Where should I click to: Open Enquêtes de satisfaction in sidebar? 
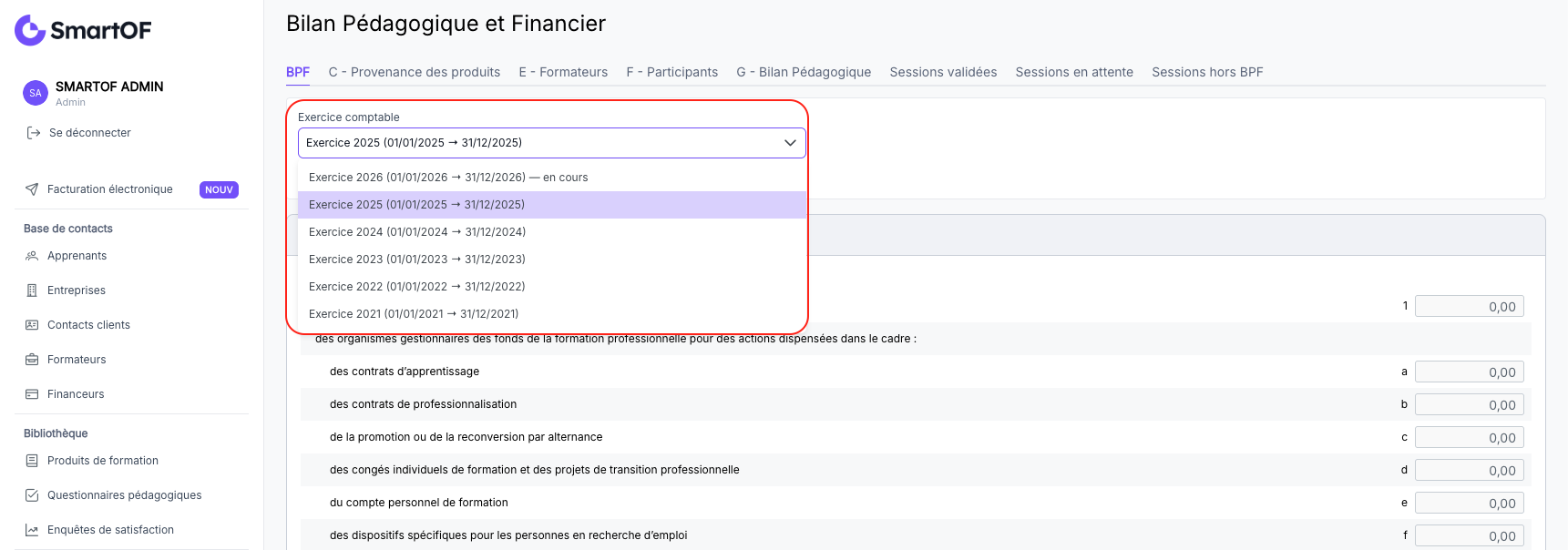[110, 530]
